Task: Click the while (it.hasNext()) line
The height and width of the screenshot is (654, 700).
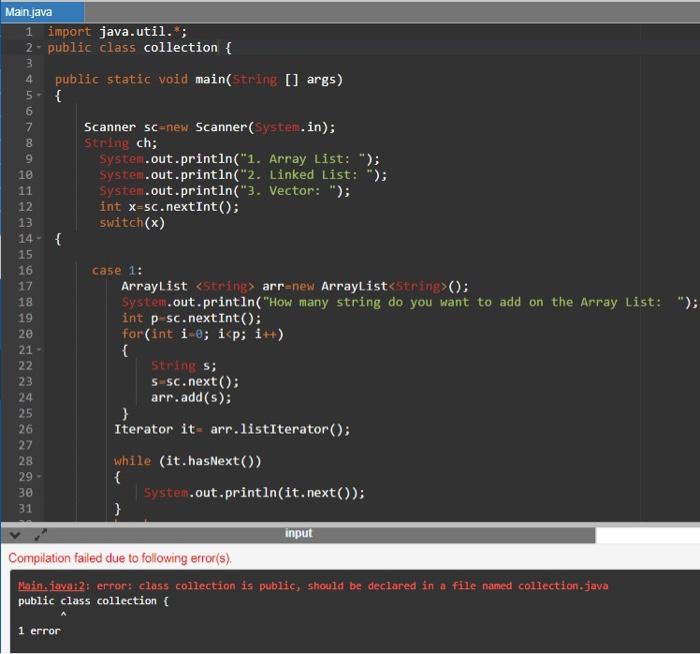Action: pos(188,461)
